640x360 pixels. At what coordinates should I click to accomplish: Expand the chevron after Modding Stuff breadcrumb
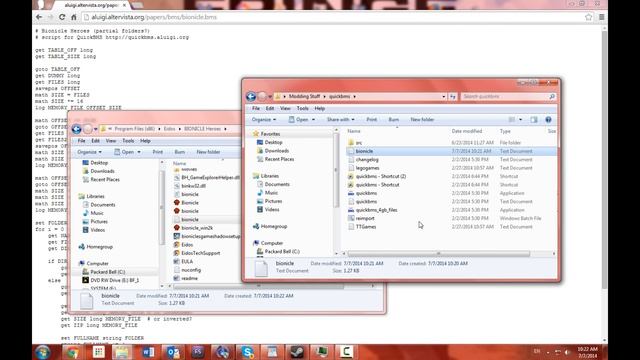tap(325, 96)
